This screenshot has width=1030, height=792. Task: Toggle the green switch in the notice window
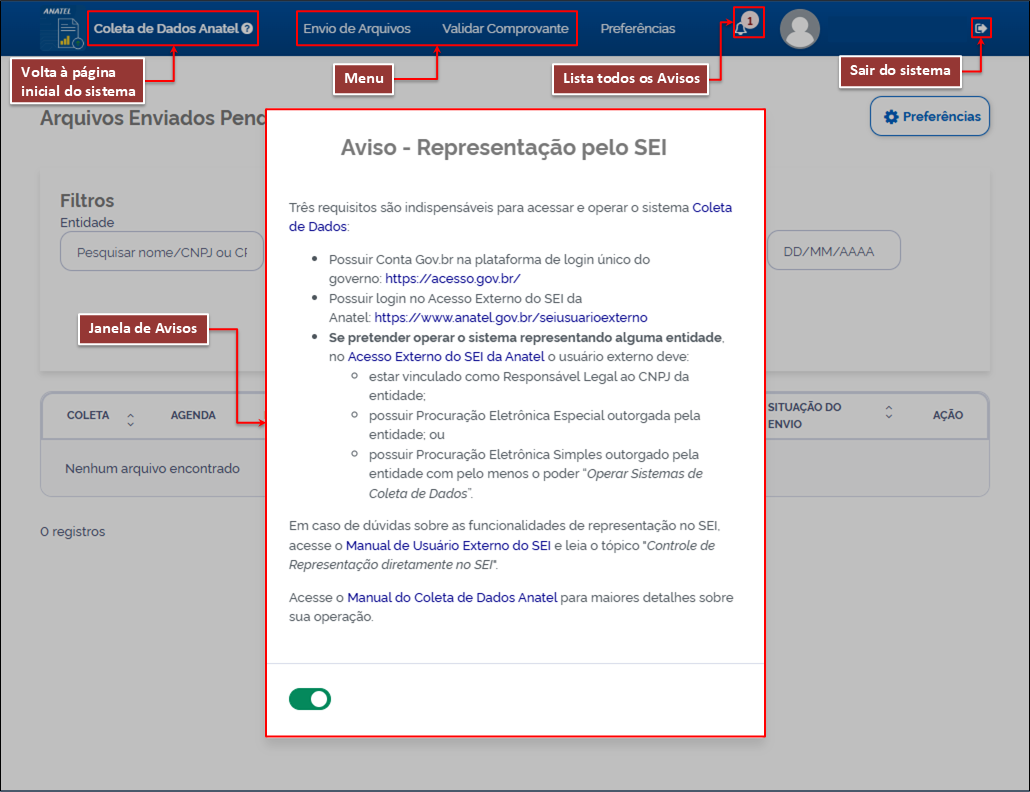(x=310, y=699)
